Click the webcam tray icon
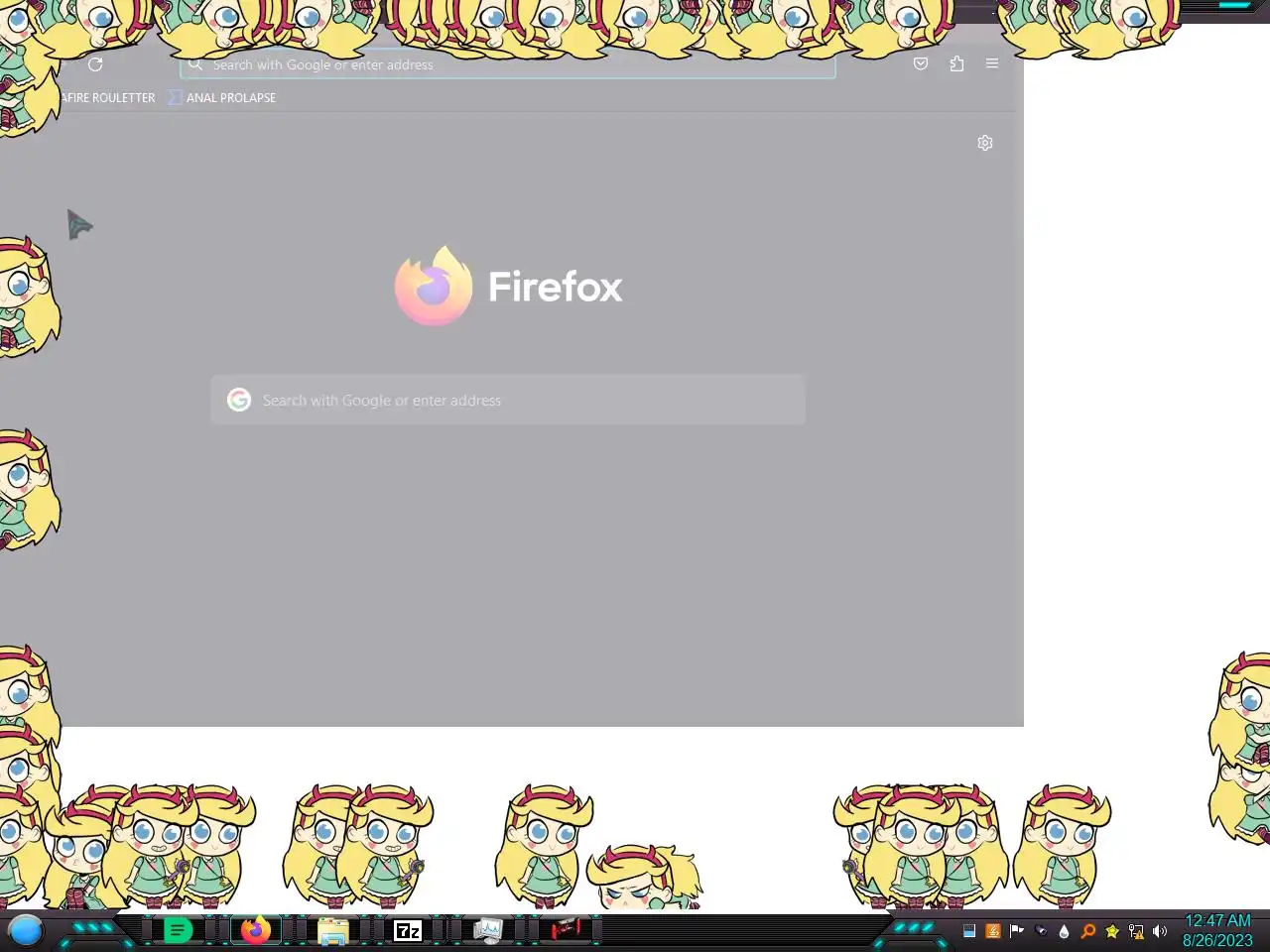Image resolution: width=1270 pixels, height=952 pixels. click(1041, 931)
